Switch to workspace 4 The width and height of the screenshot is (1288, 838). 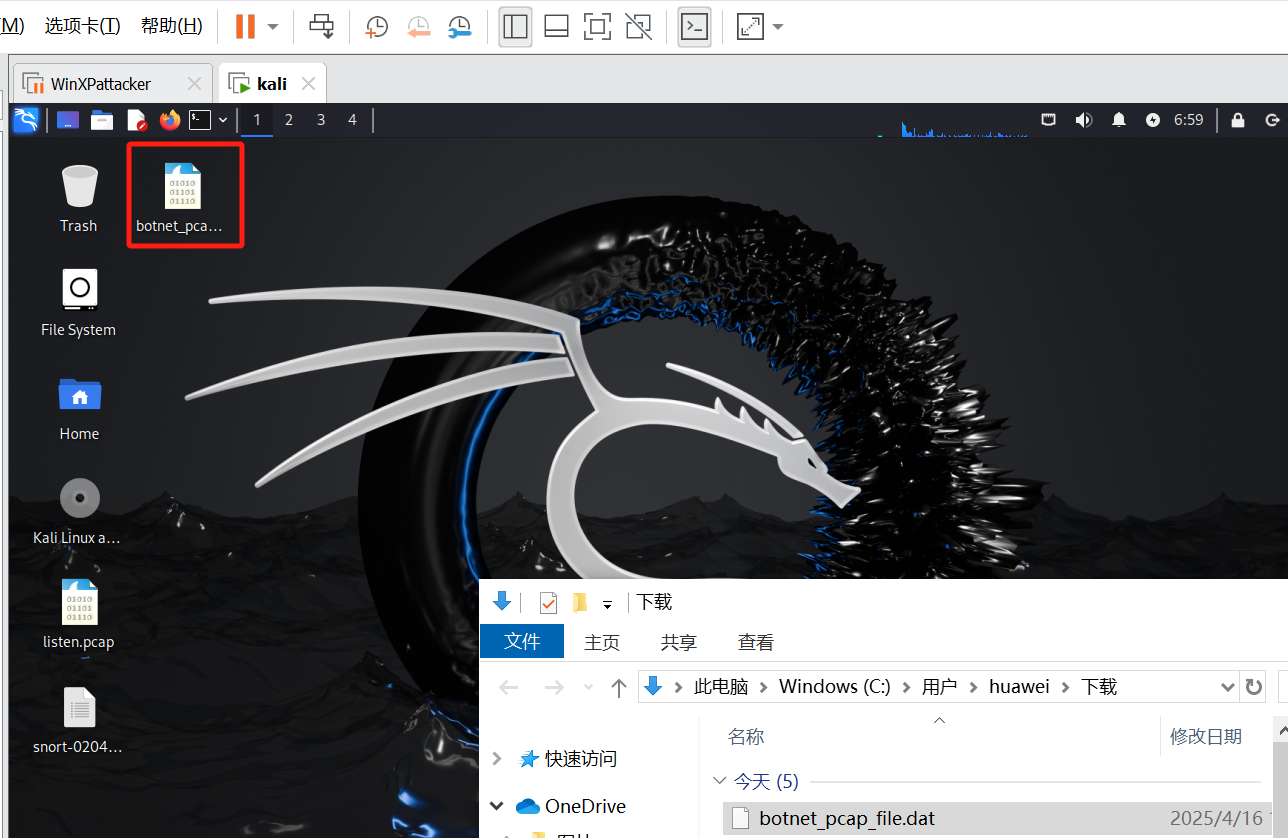[352, 120]
